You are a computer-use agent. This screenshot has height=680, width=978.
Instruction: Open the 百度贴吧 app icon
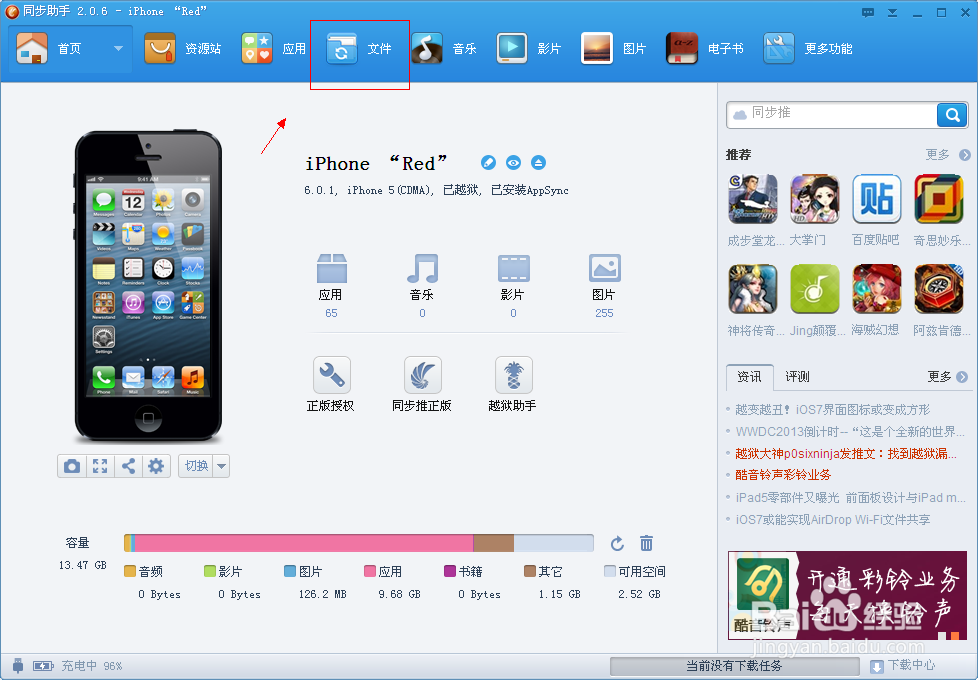coord(876,200)
